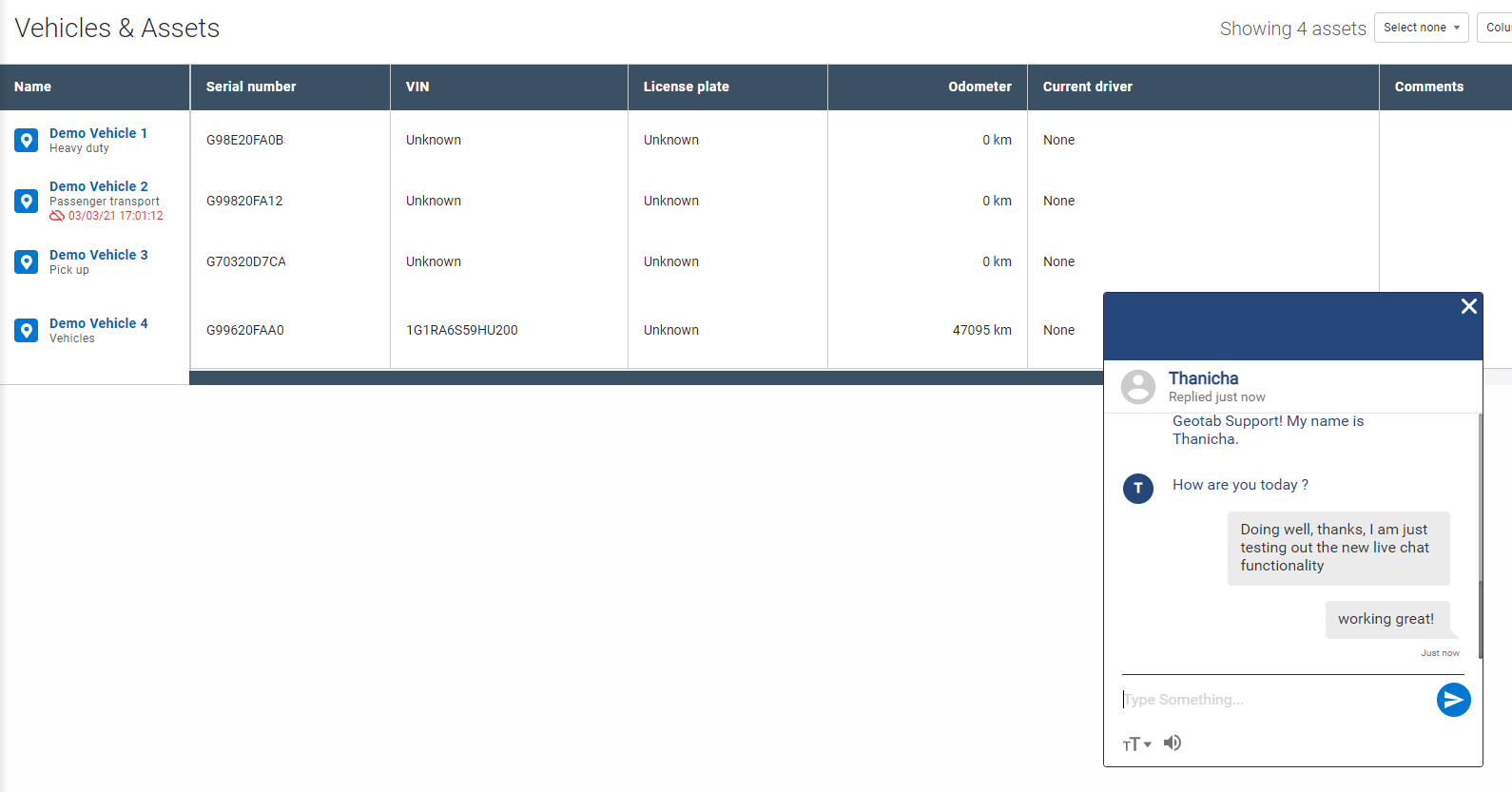Open the Demo Vehicle 1 link
Image resolution: width=1512 pixels, height=792 pixels.
click(x=98, y=133)
